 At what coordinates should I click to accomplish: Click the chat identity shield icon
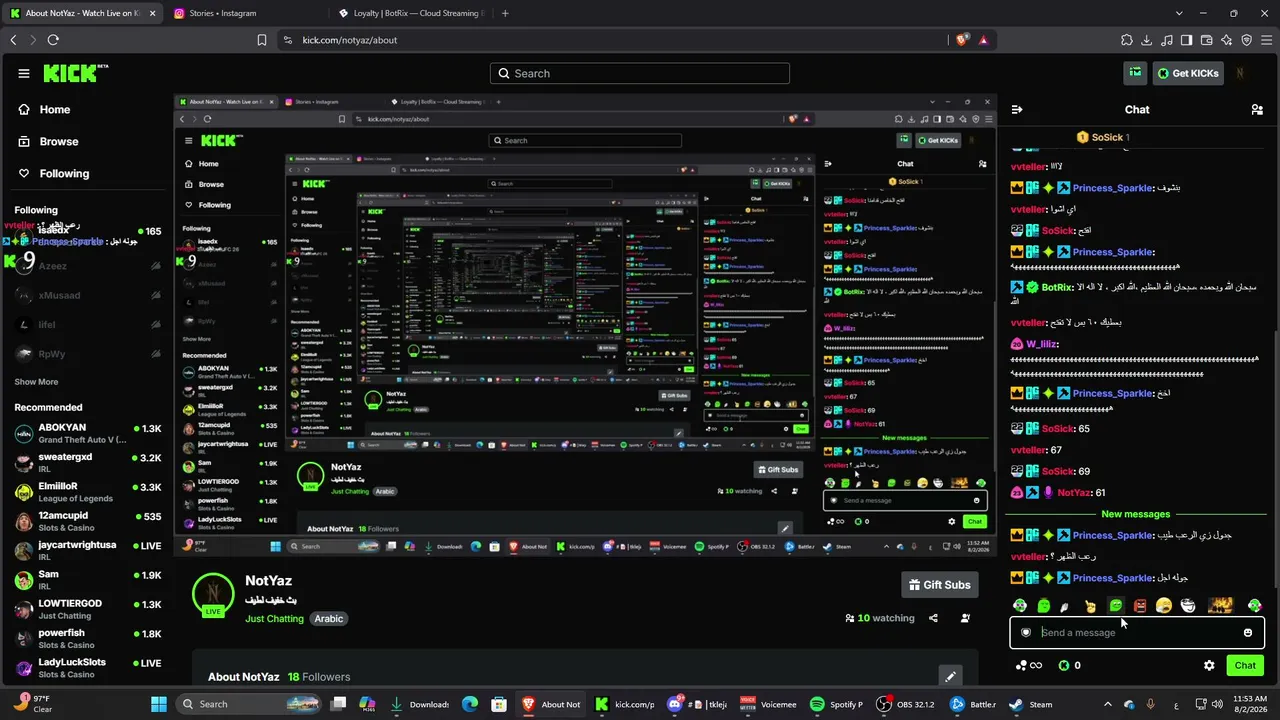[1026, 632]
